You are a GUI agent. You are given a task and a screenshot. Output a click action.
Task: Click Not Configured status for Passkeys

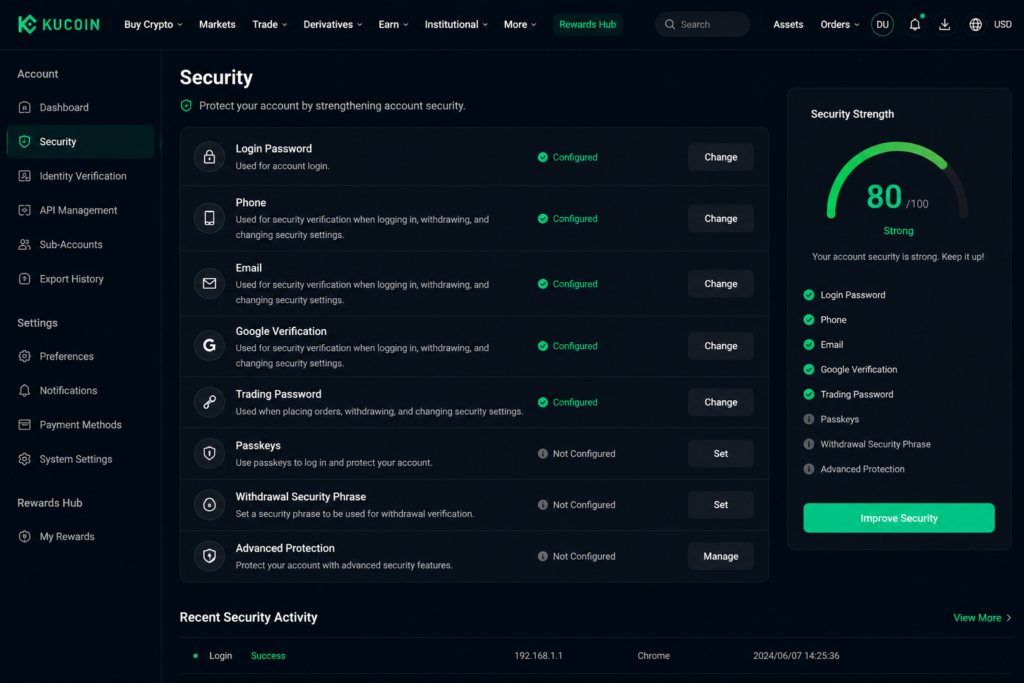pos(577,453)
